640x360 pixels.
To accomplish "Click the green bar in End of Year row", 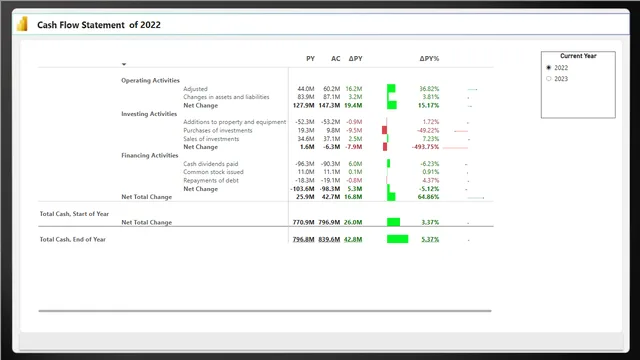I will click(398, 239).
